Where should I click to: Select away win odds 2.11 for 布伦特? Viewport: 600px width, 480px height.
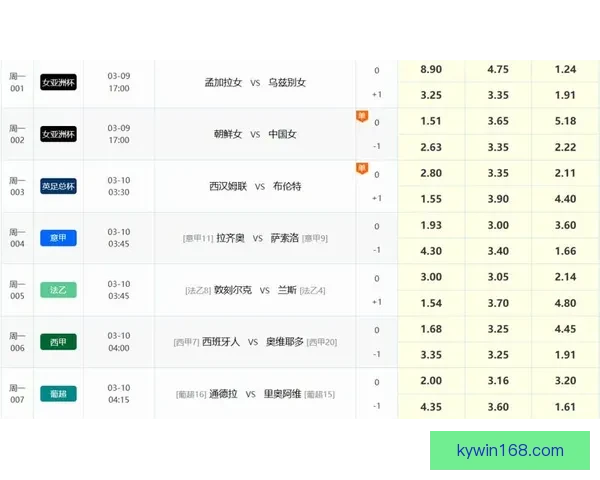(x=565, y=173)
